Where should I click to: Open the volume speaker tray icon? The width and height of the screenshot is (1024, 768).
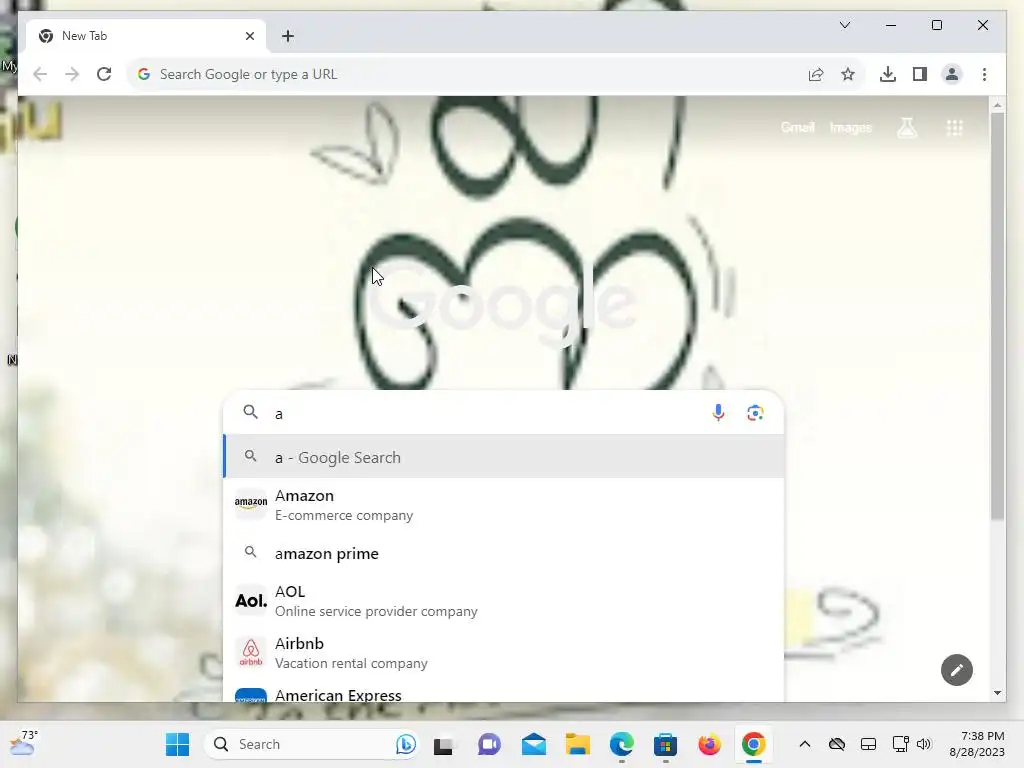point(923,744)
